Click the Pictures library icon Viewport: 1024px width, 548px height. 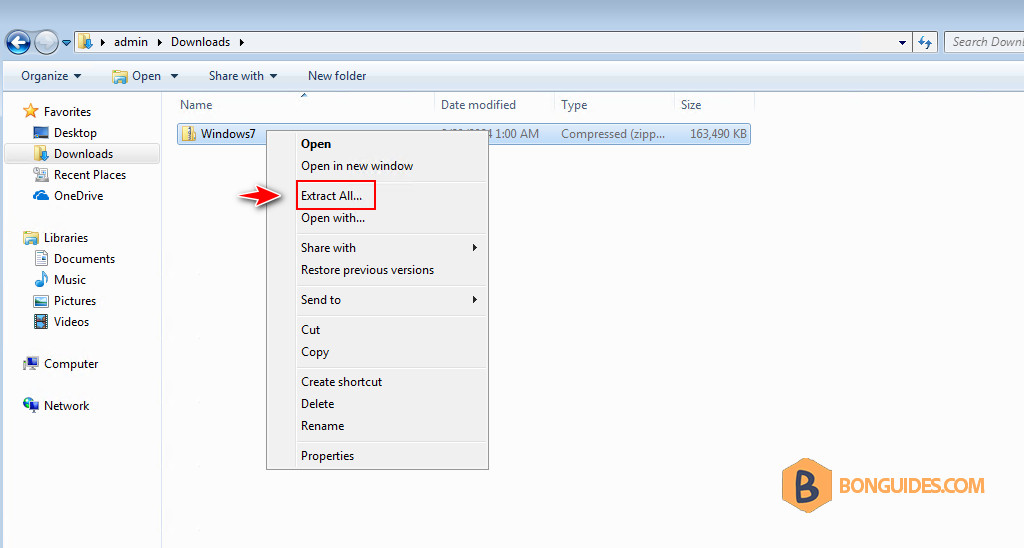40,300
